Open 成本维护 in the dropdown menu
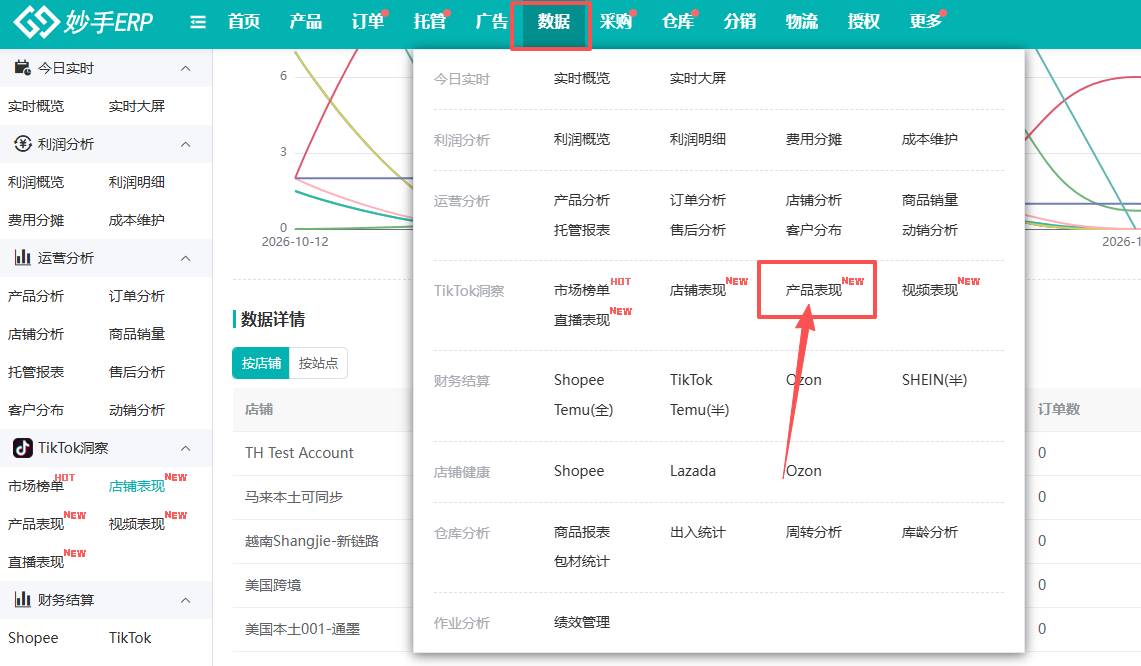 pos(929,140)
